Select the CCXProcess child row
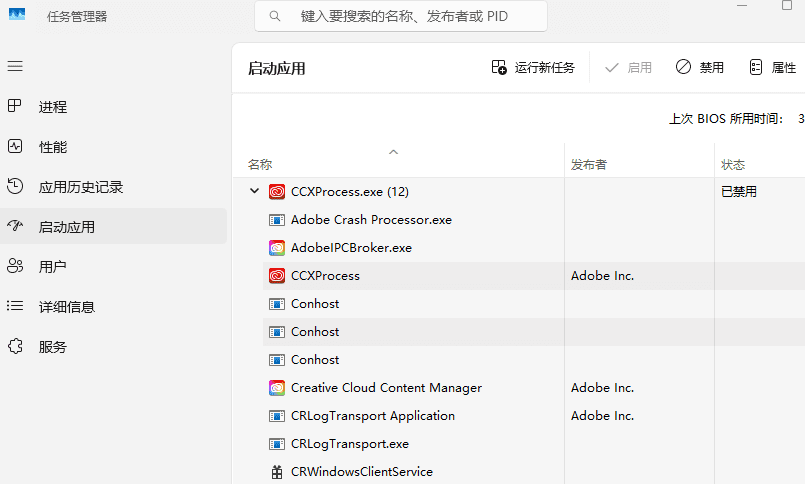This screenshot has width=805, height=484. point(534,276)
